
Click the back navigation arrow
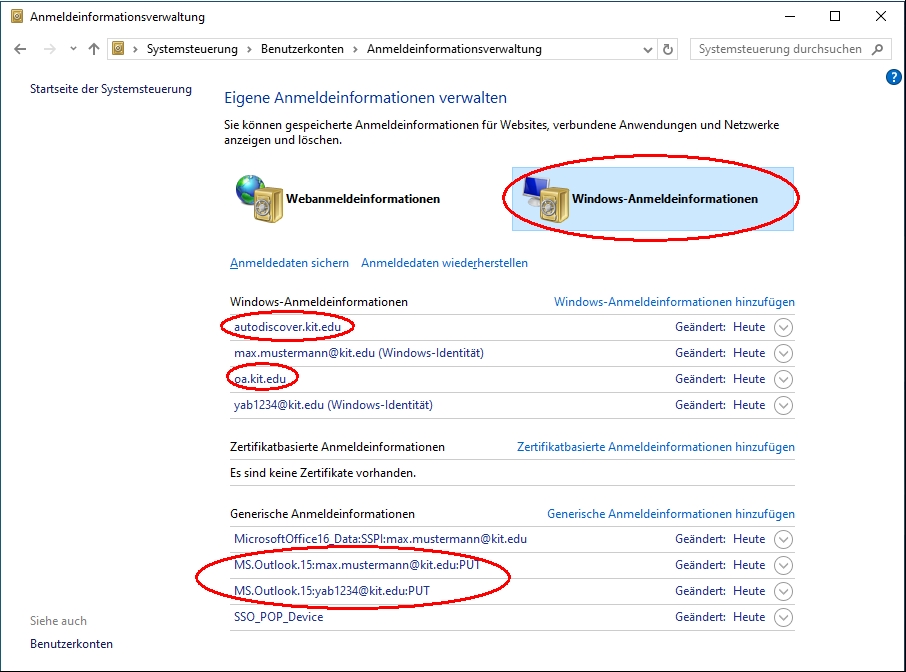(21, 49)
